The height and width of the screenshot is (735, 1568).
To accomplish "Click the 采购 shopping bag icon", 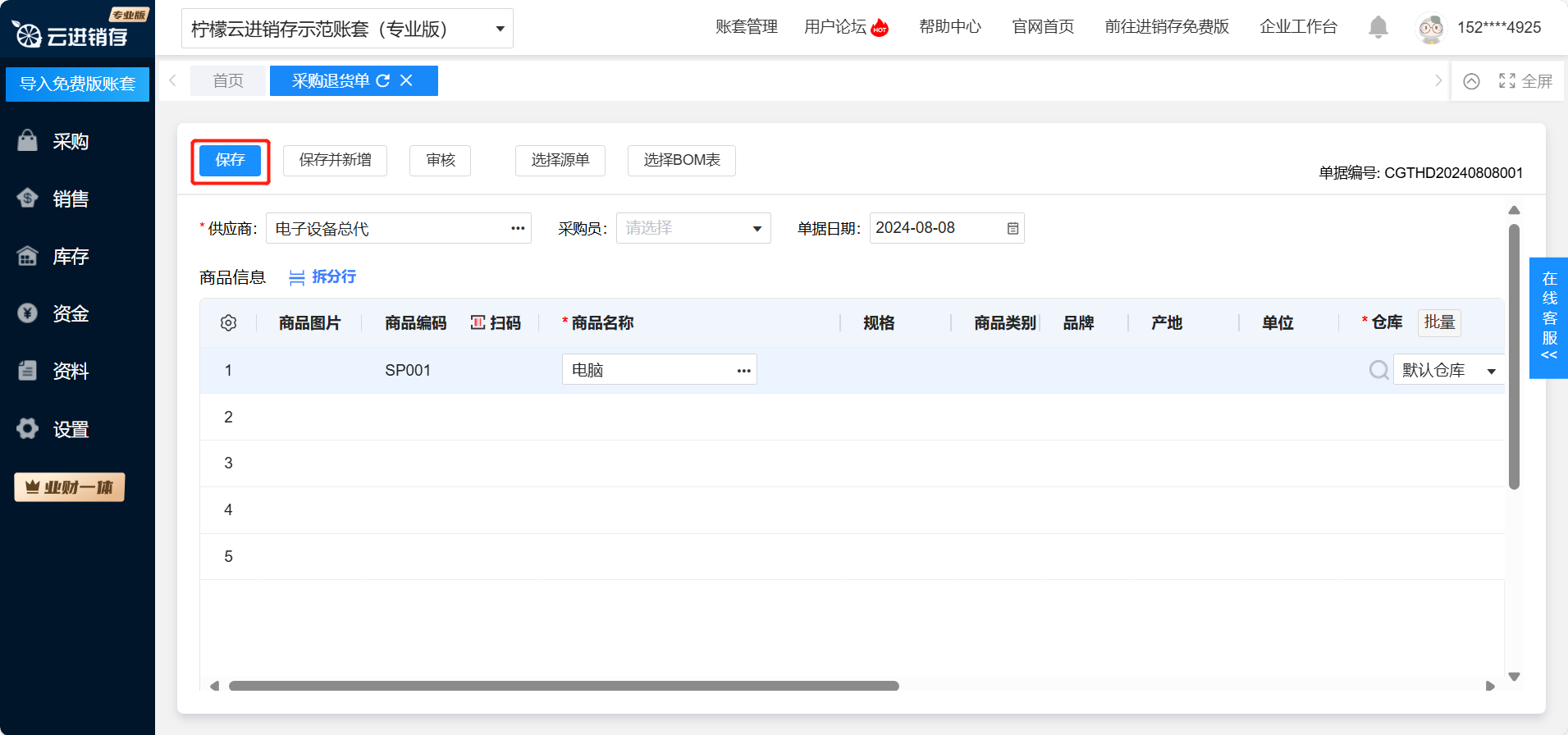I will [x=28, y=140].
